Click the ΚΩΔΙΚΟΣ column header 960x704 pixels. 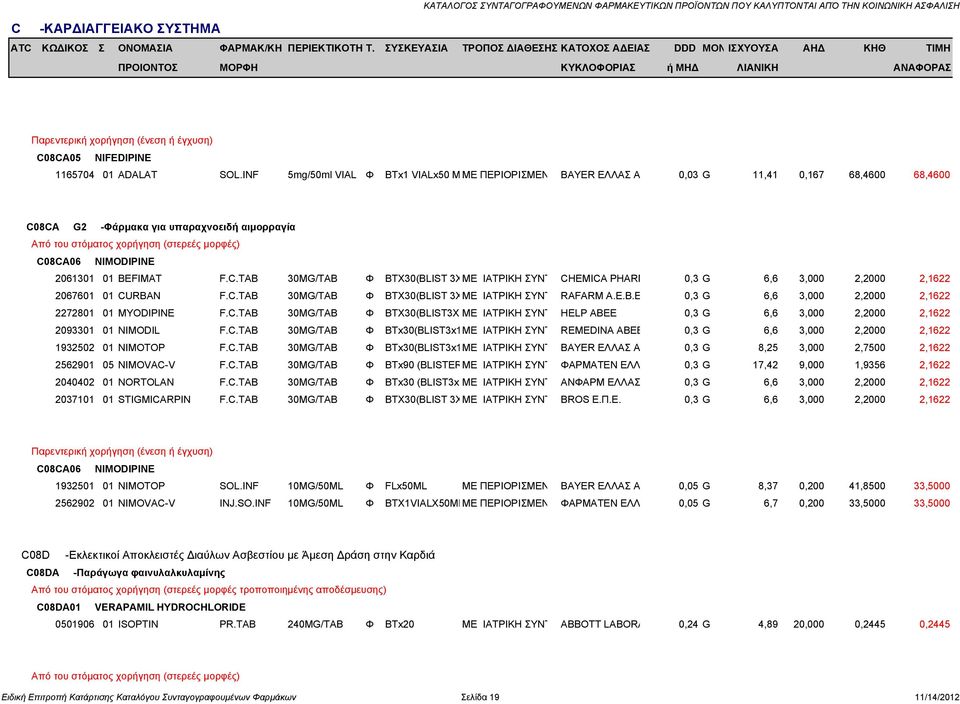[x=65, y=48]
